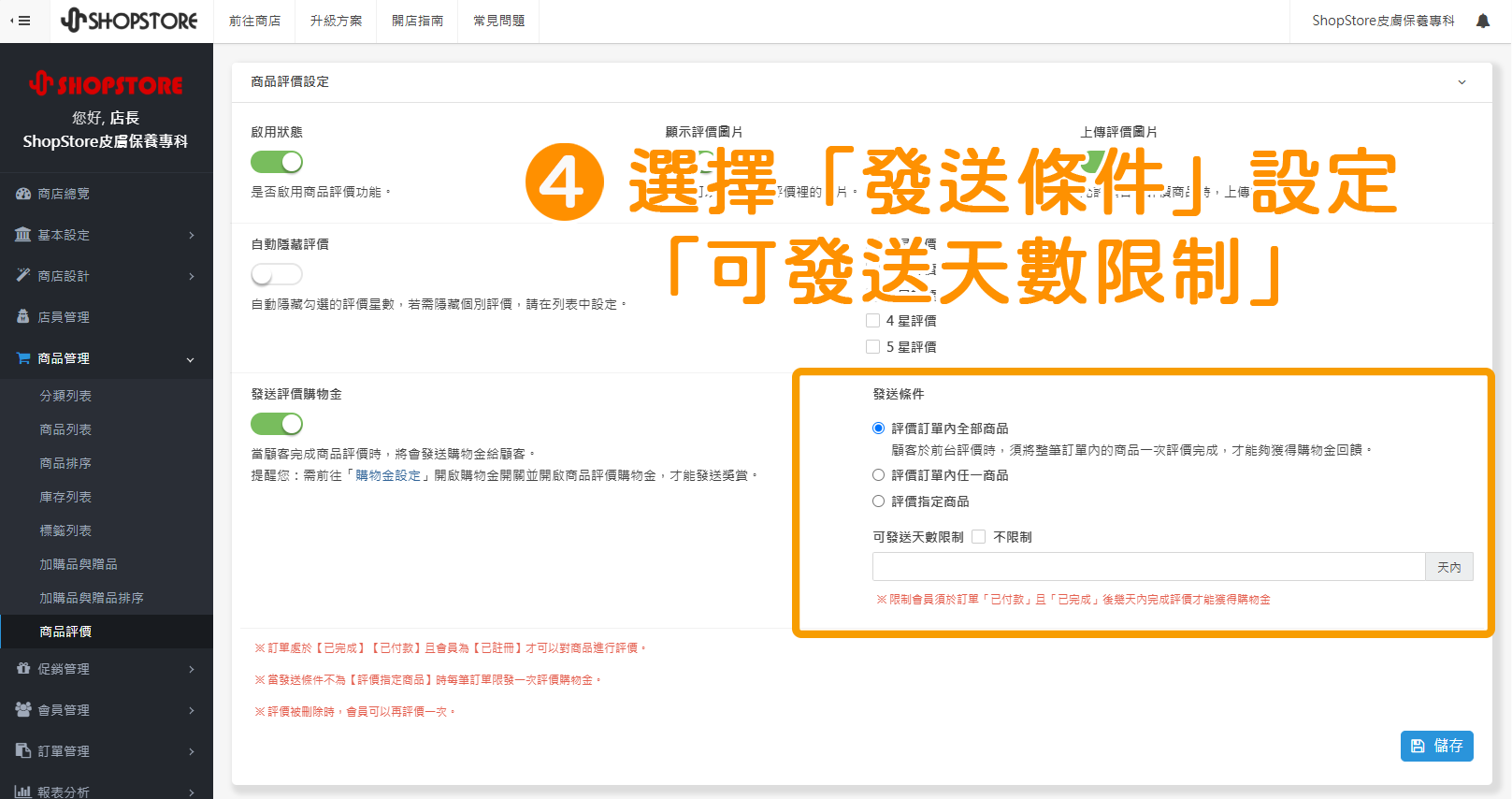Screen dimensions: 1512x799
Task: Click the 訂單管理 orders icon
Action: 23,751
